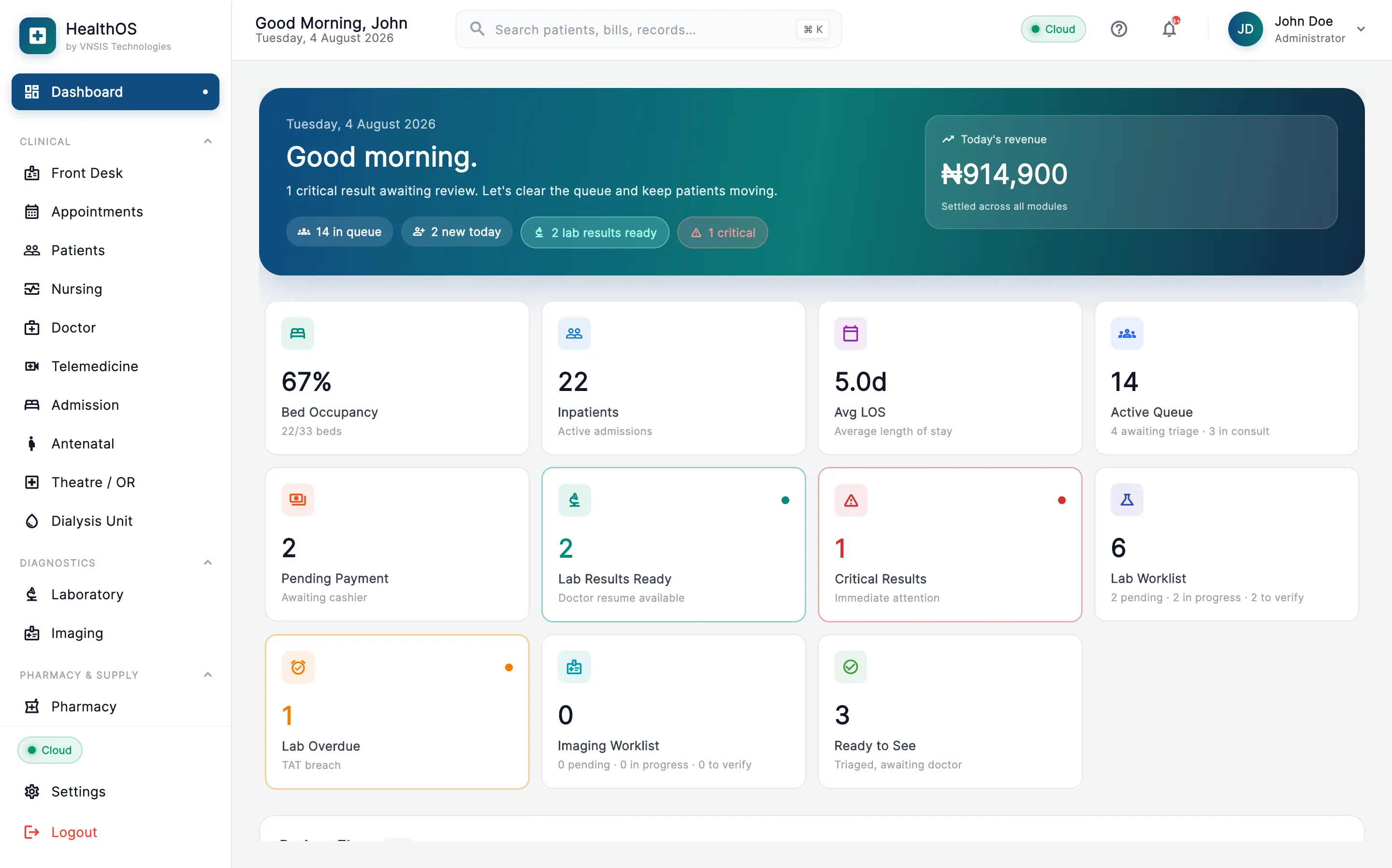Click the Imaging Worklist badge icon
This screenshot has height=868, width=1392.
tap(574, 666)
